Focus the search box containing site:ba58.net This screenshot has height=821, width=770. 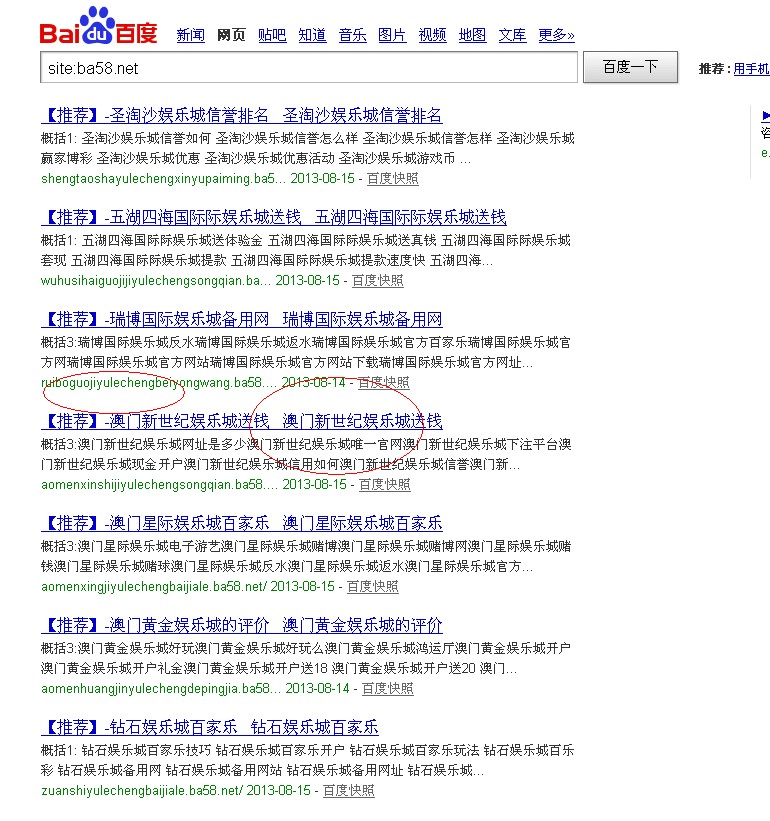pos(309,67)
